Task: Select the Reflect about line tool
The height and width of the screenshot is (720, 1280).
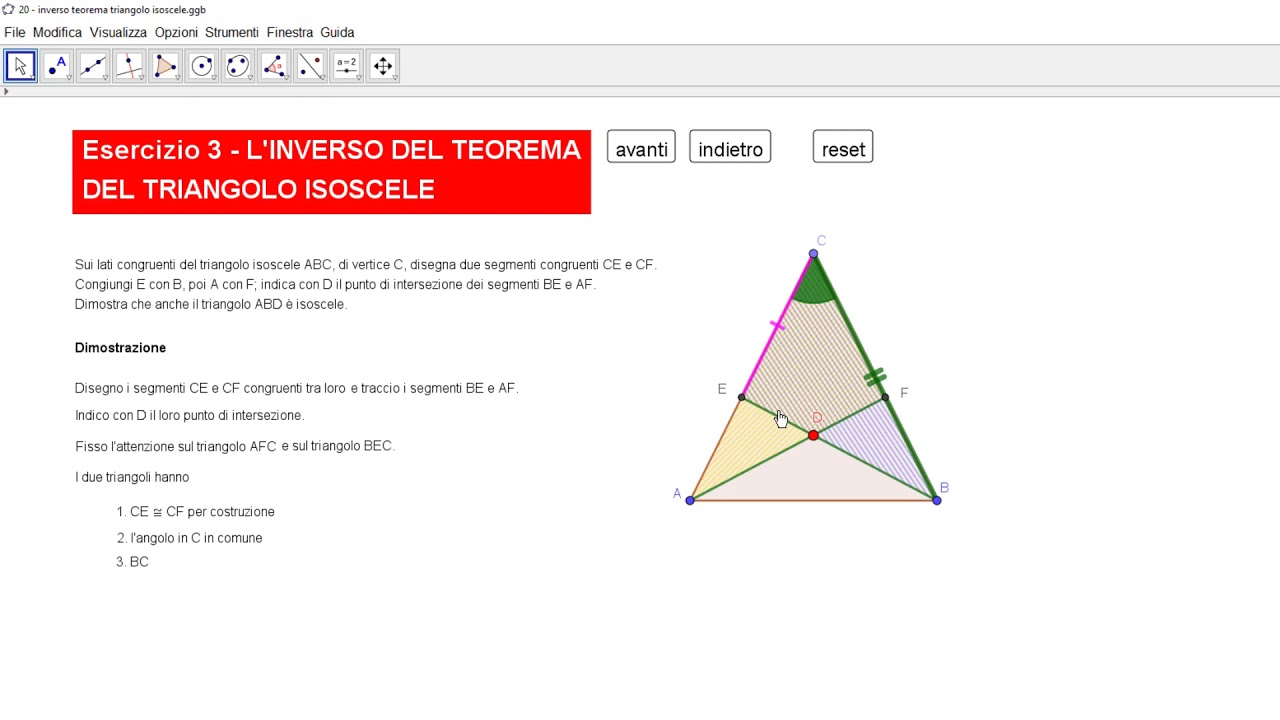Action: pos(310,66)
